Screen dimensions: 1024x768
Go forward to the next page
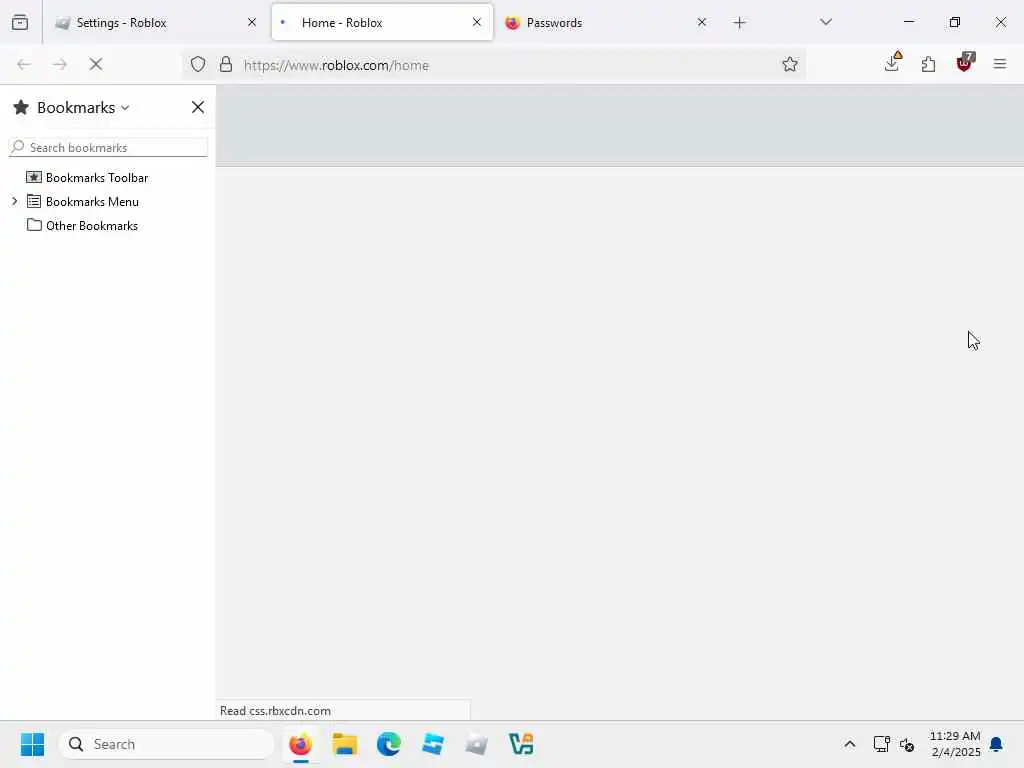coord(60,64)
